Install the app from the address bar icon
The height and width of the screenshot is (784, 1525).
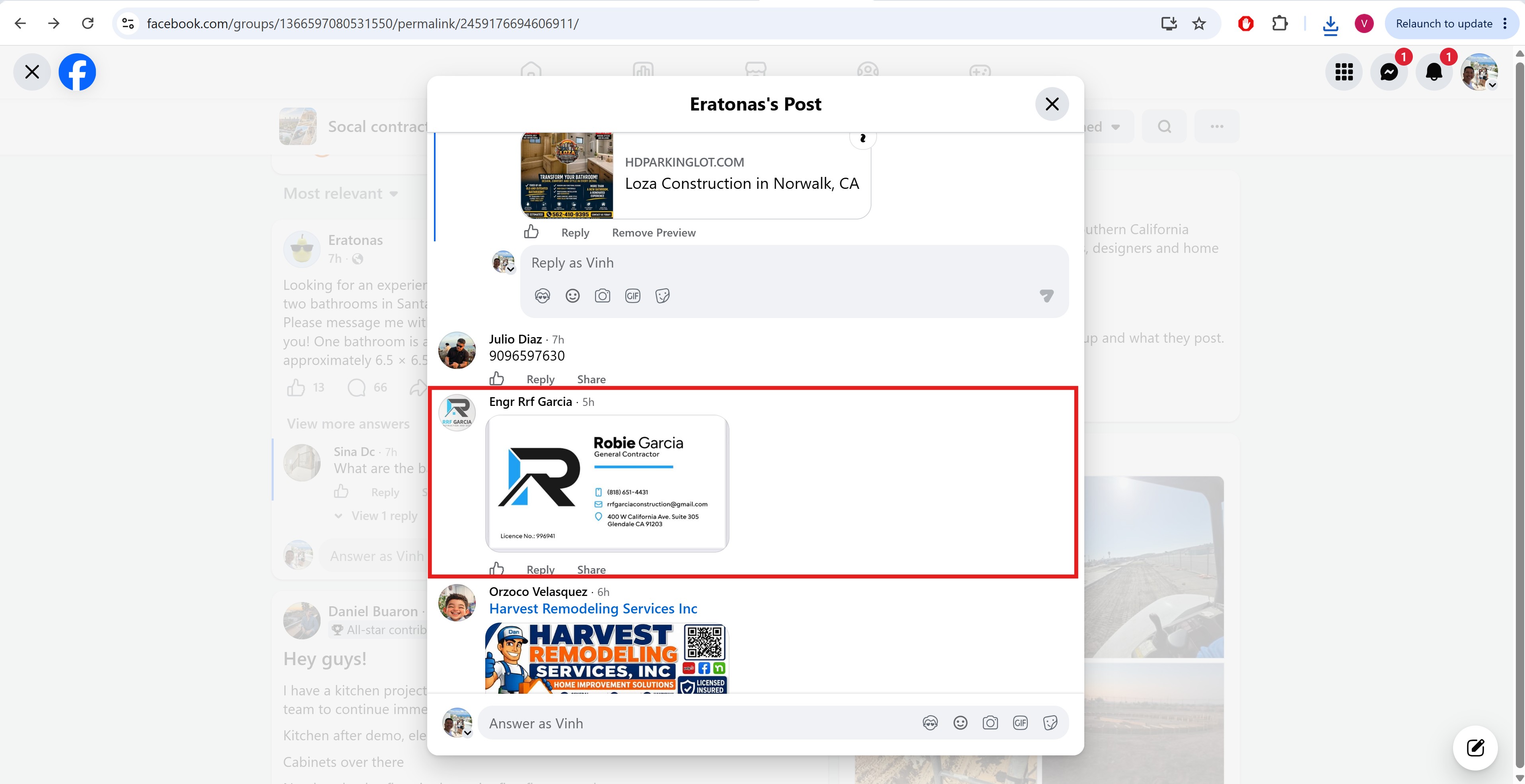[1169, 24]
